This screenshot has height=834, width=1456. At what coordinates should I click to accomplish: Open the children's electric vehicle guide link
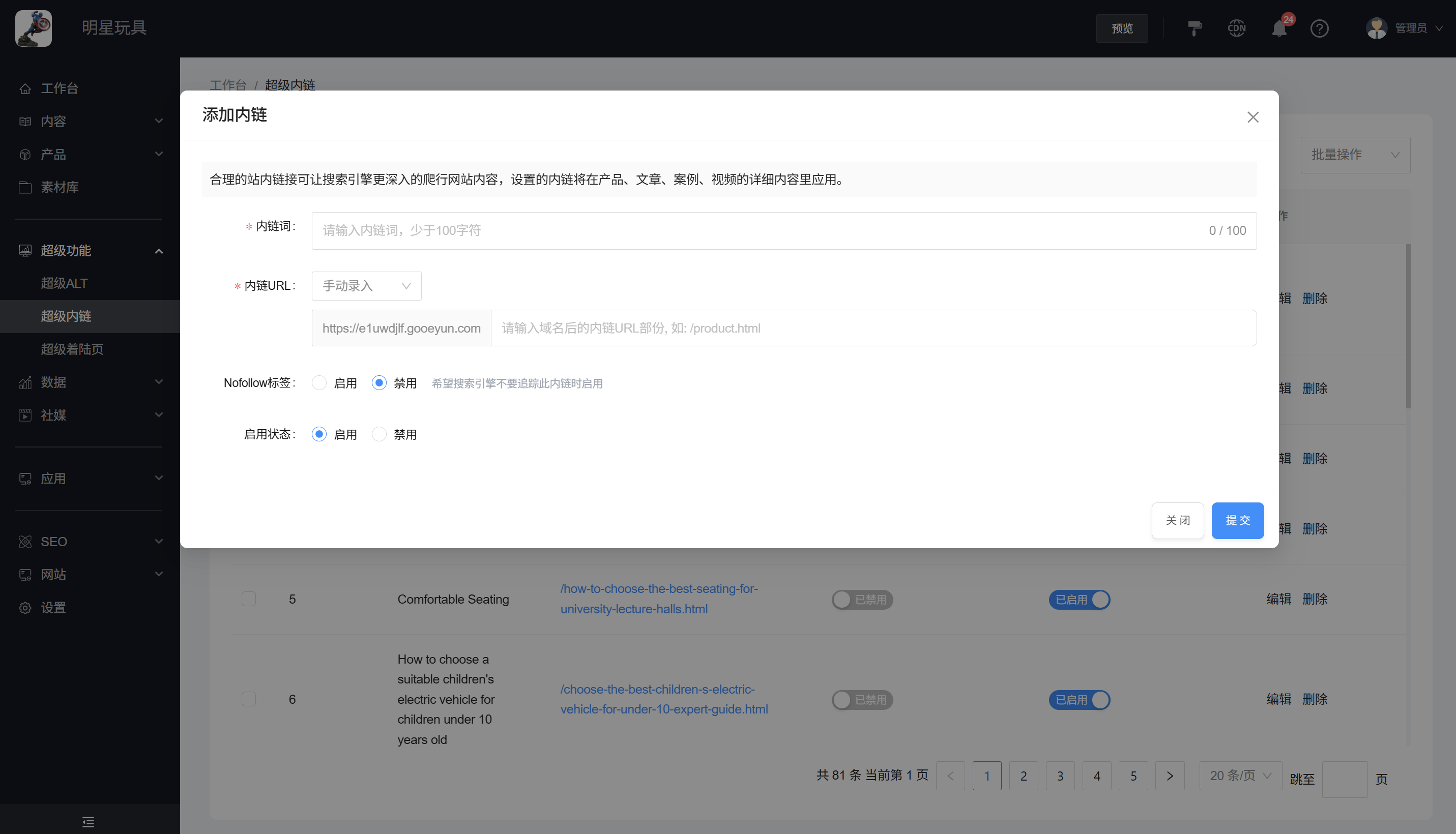pyautogui.click(x=663, y=699)
